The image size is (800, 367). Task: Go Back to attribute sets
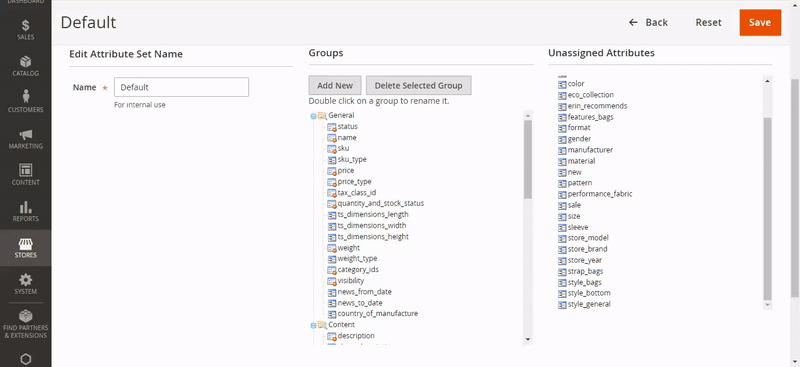pyautogui.click(x=648, y=22)
